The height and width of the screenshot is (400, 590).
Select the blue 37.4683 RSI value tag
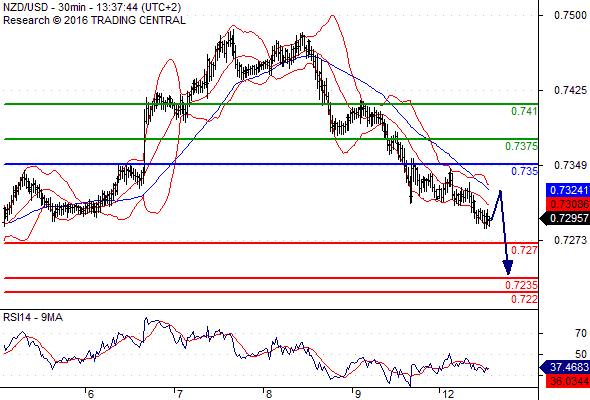[x=566, y=367]
